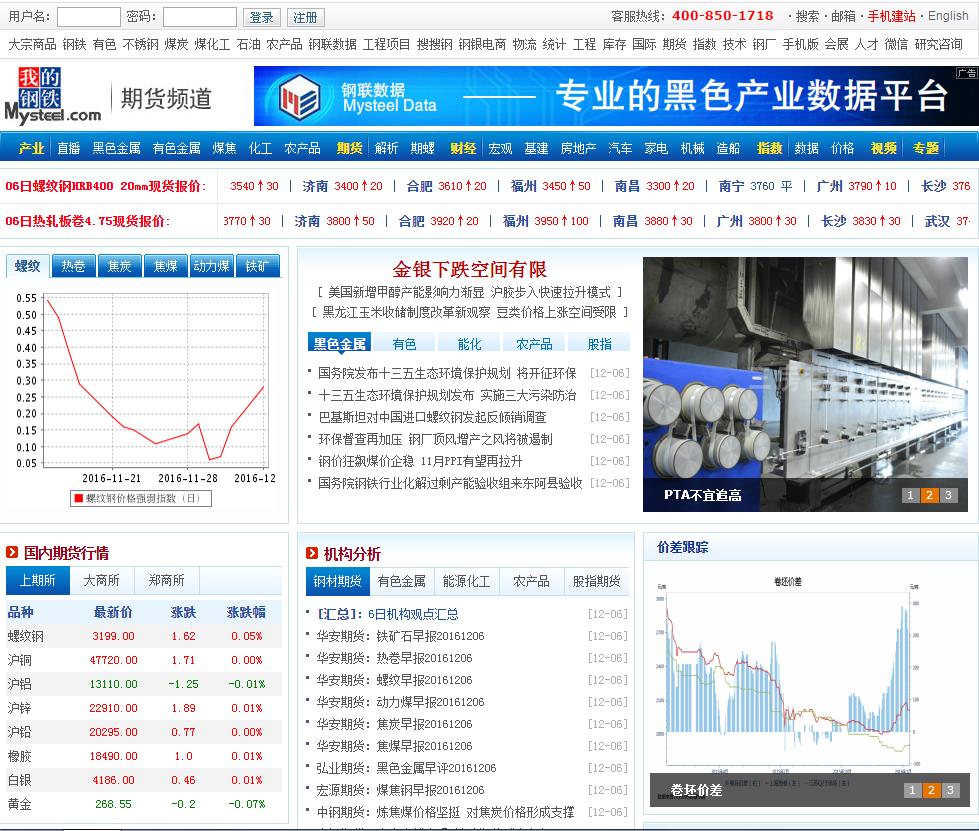Open the PTA不宜追高 photo slide

coord(805,384)
